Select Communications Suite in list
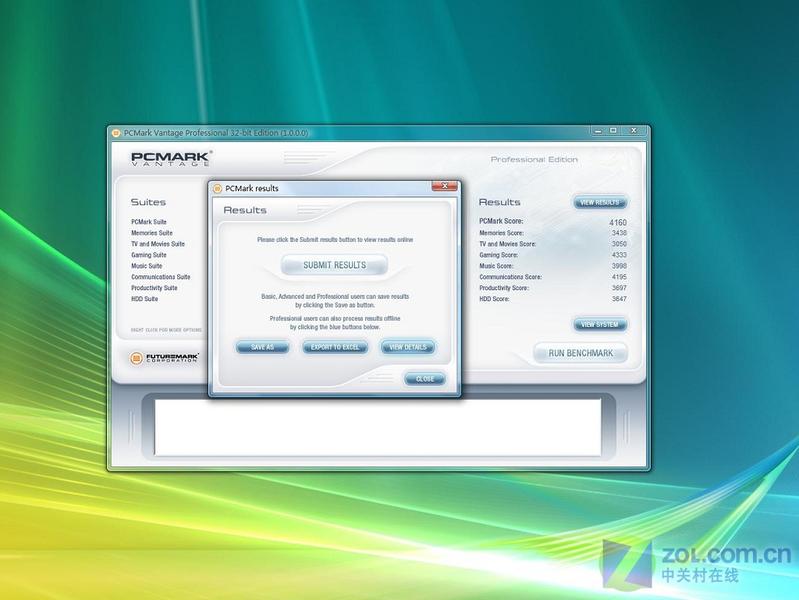The width and height of the screenshot is (799, 600). tap(161, 277)
